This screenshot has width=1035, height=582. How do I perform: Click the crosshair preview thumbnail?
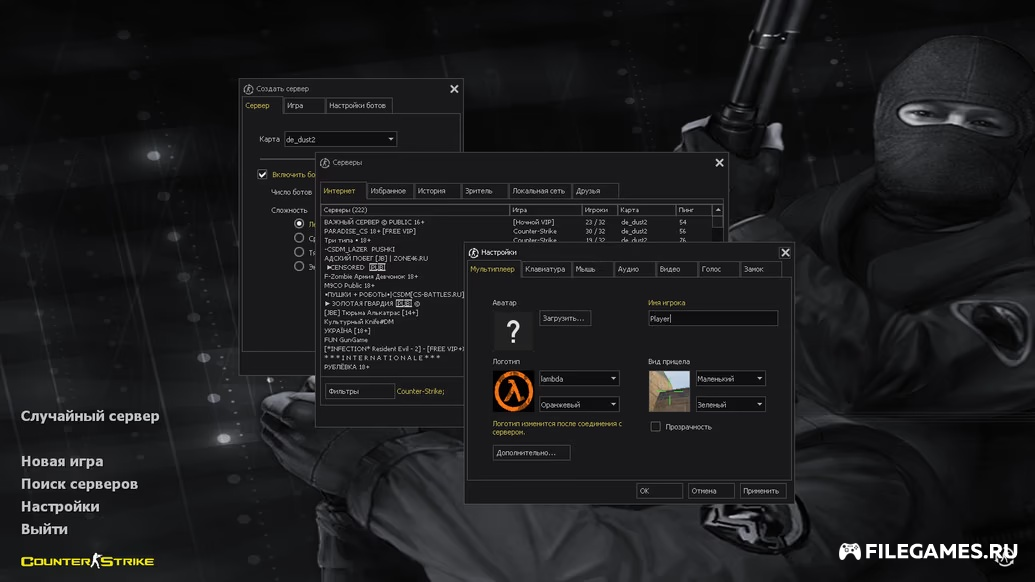(x=669, y=391)
